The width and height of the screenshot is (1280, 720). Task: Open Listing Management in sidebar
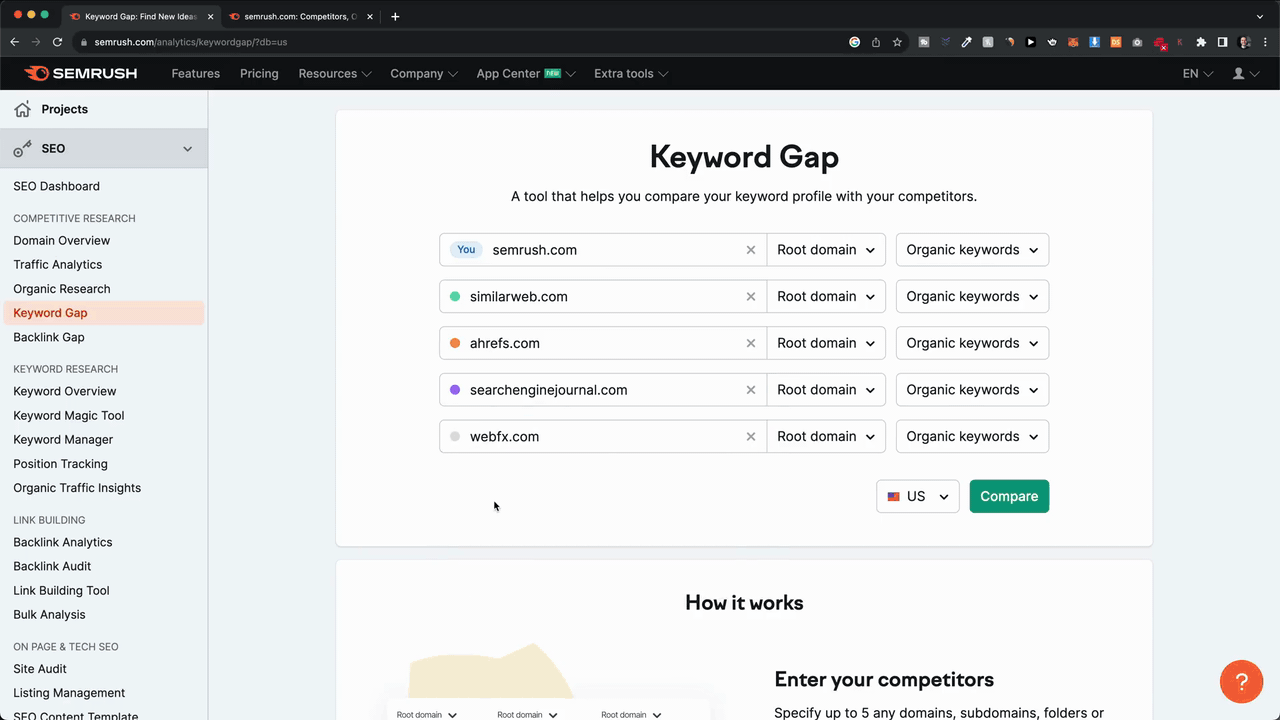tap(69, 693)
